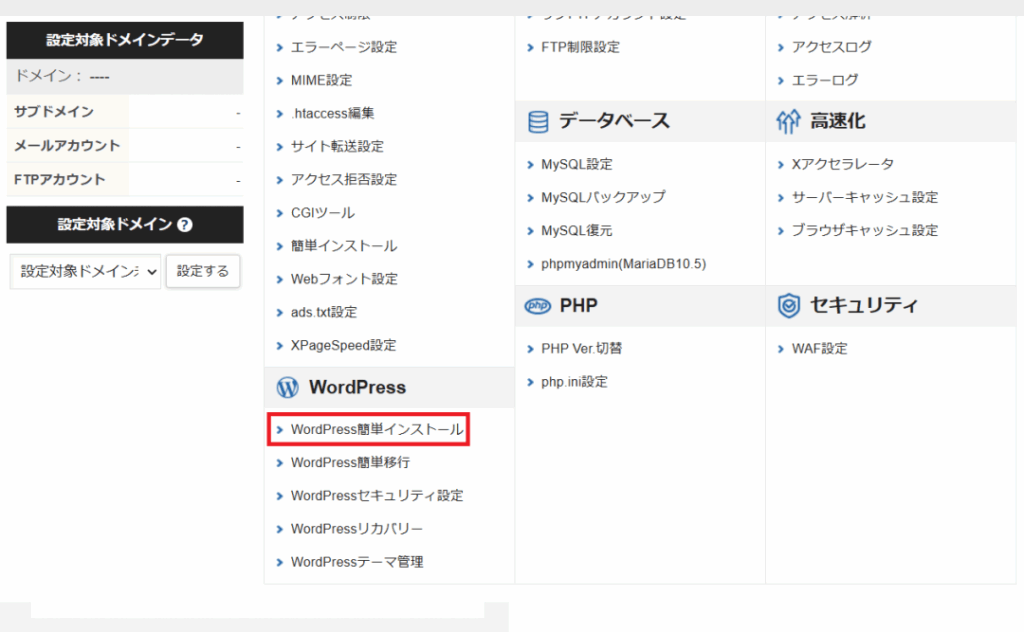Open FTP制限設定
This screenshot has width=1024, height=632.
[581, 47]
